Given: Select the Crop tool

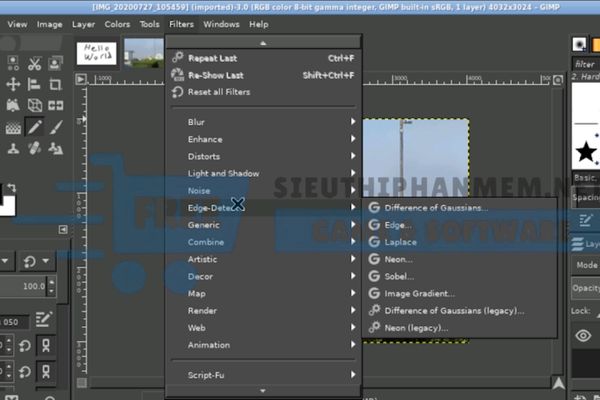Looking at the screenshot, I should click(55, 84).
